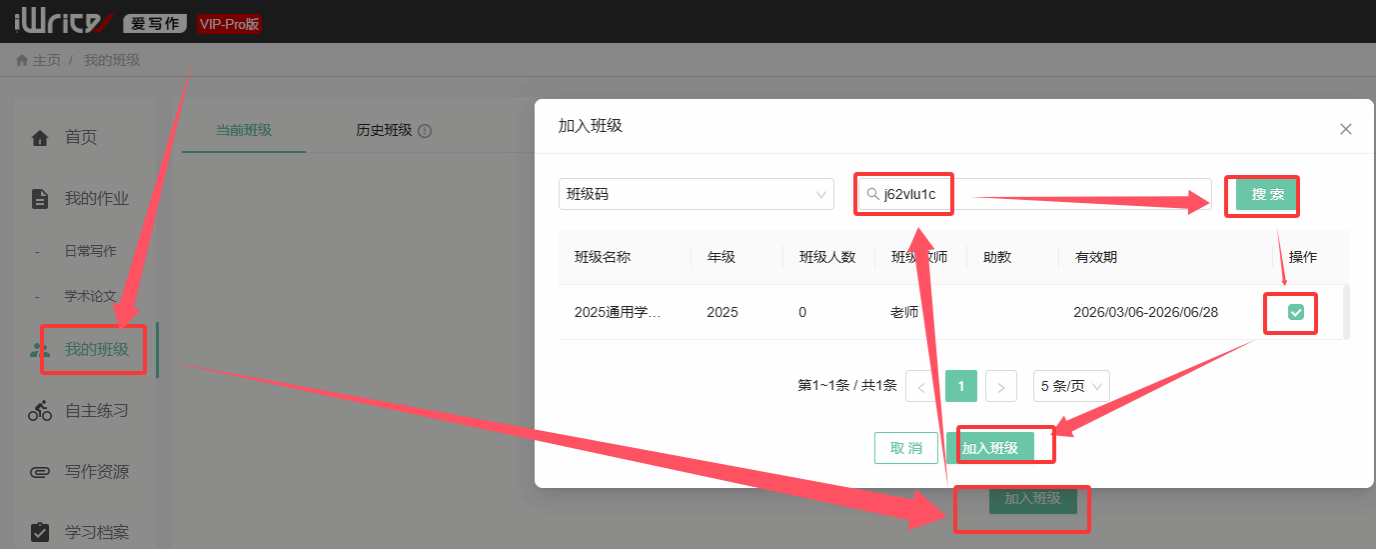Switch to the 历史班级 tab
The image size is (1376, 549).
pyautogui.click(x=384, y=130)
